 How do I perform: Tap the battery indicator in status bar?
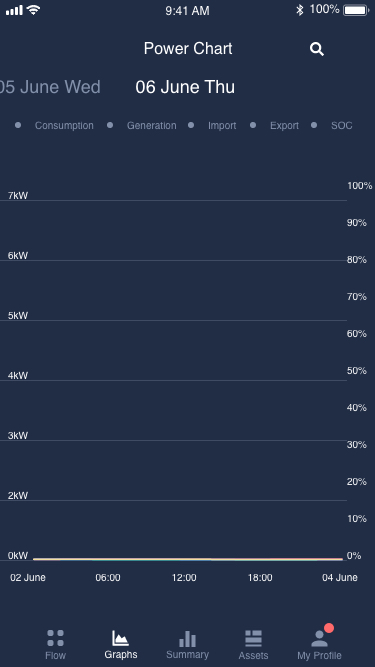point(356,10)
